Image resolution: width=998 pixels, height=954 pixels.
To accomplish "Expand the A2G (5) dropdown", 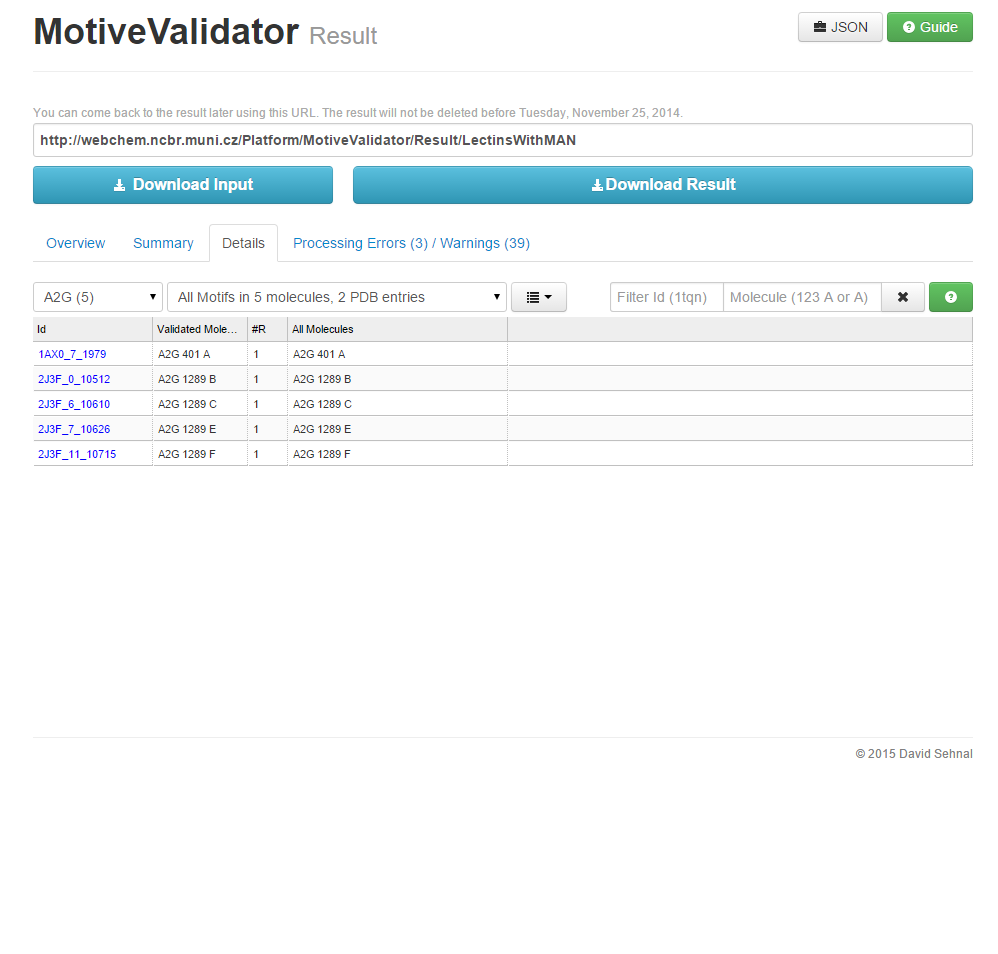I will 98,297.
